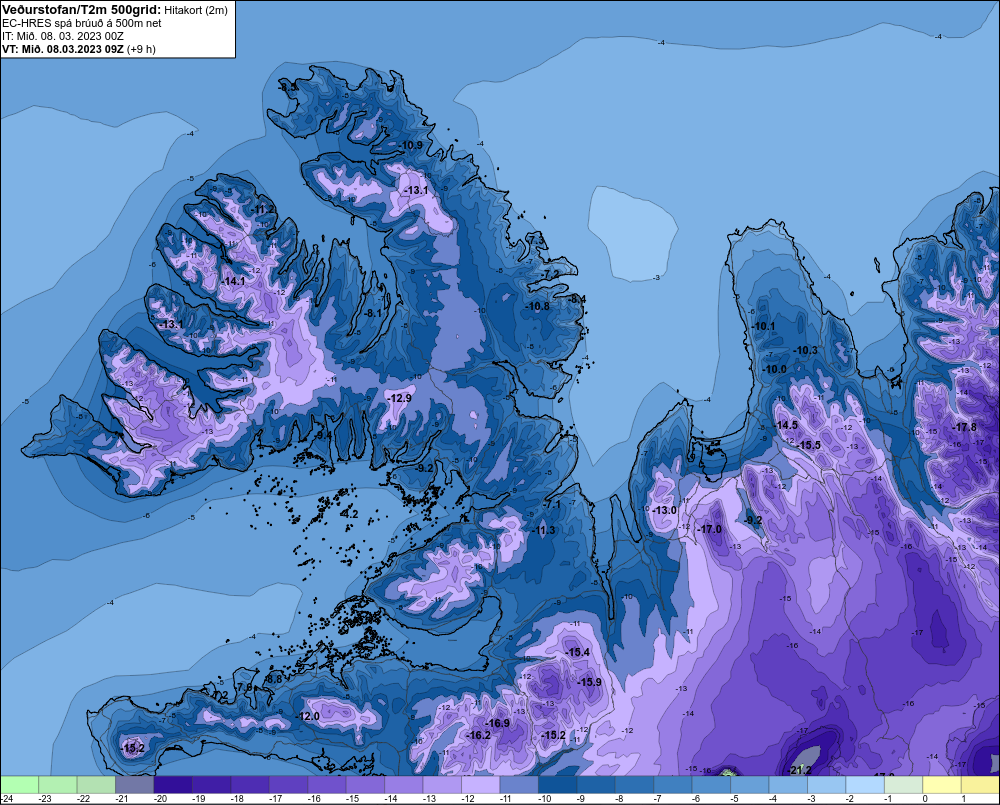Select the legend swatch labeled -22
The height and width of the screenshot is (805, 1000).
[96, 784]
